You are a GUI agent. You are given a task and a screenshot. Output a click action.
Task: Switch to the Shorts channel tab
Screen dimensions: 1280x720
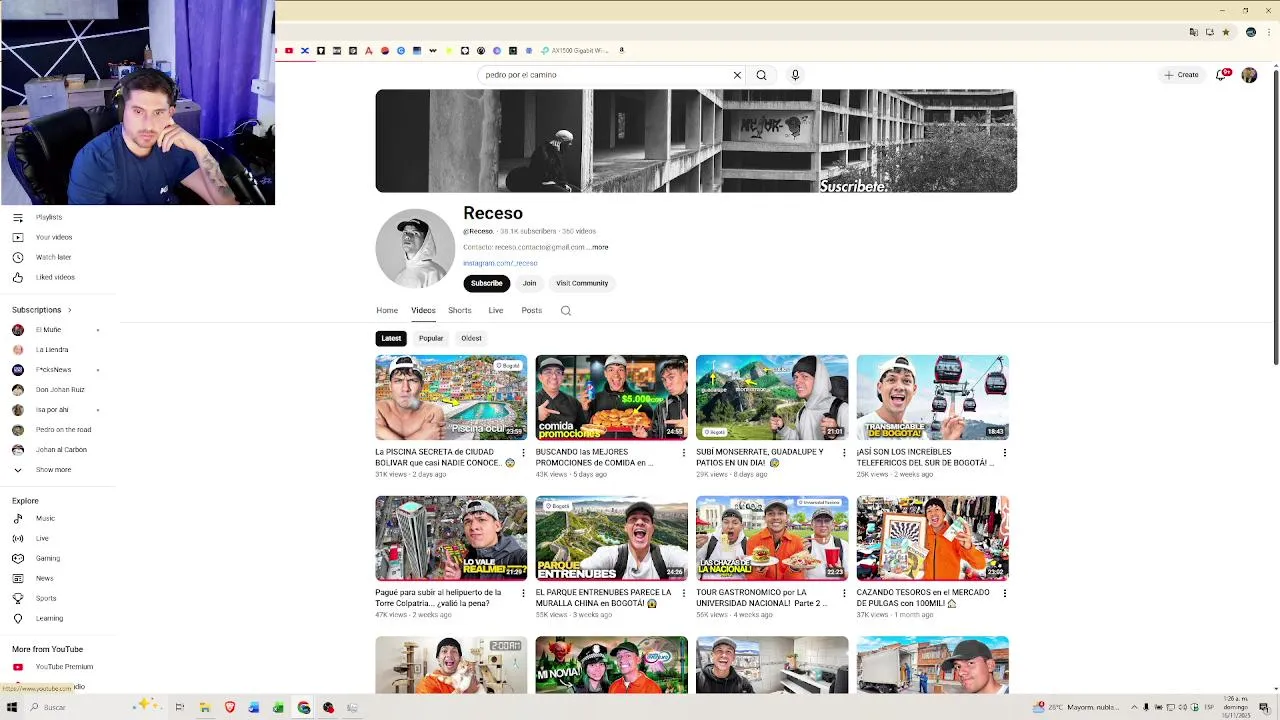[x=460, y=310]
